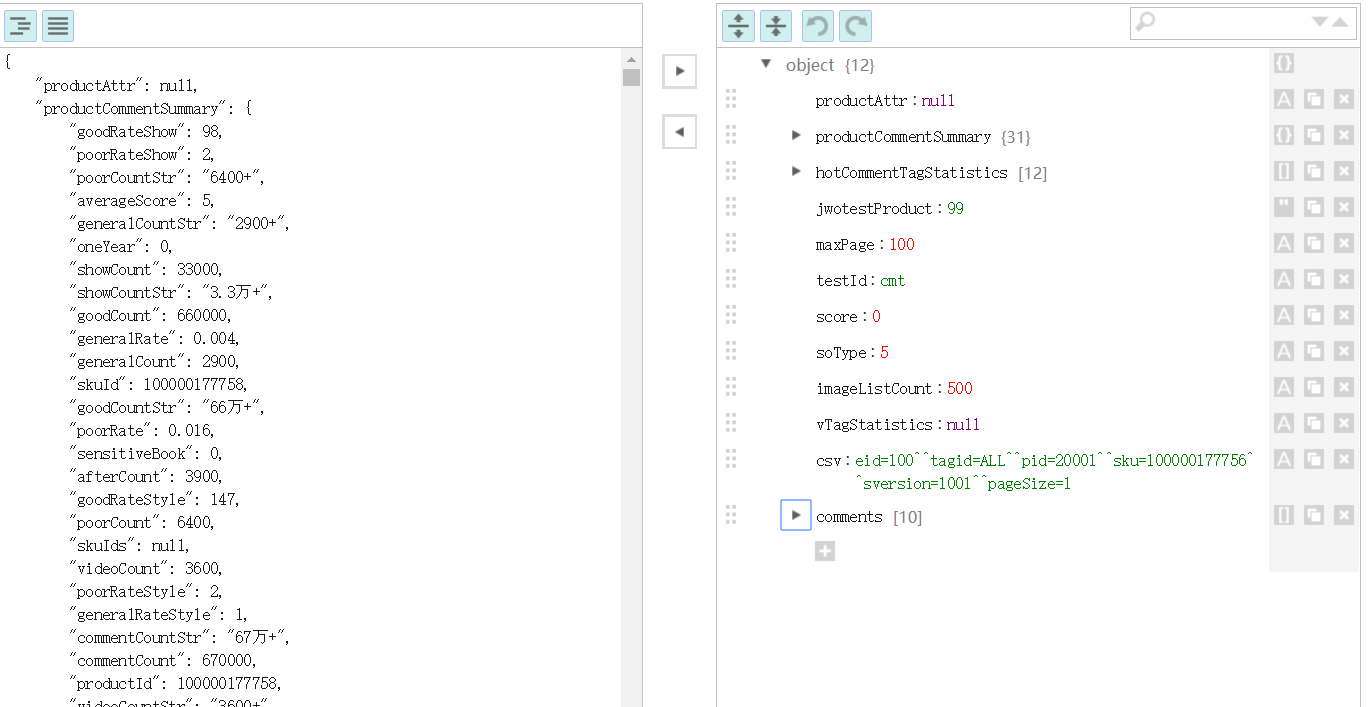Select the jwotestProduct value 99
Image resolution: width=1368 pixels, height=707 pixels.
pyautogui.click(x=955, y=208)
